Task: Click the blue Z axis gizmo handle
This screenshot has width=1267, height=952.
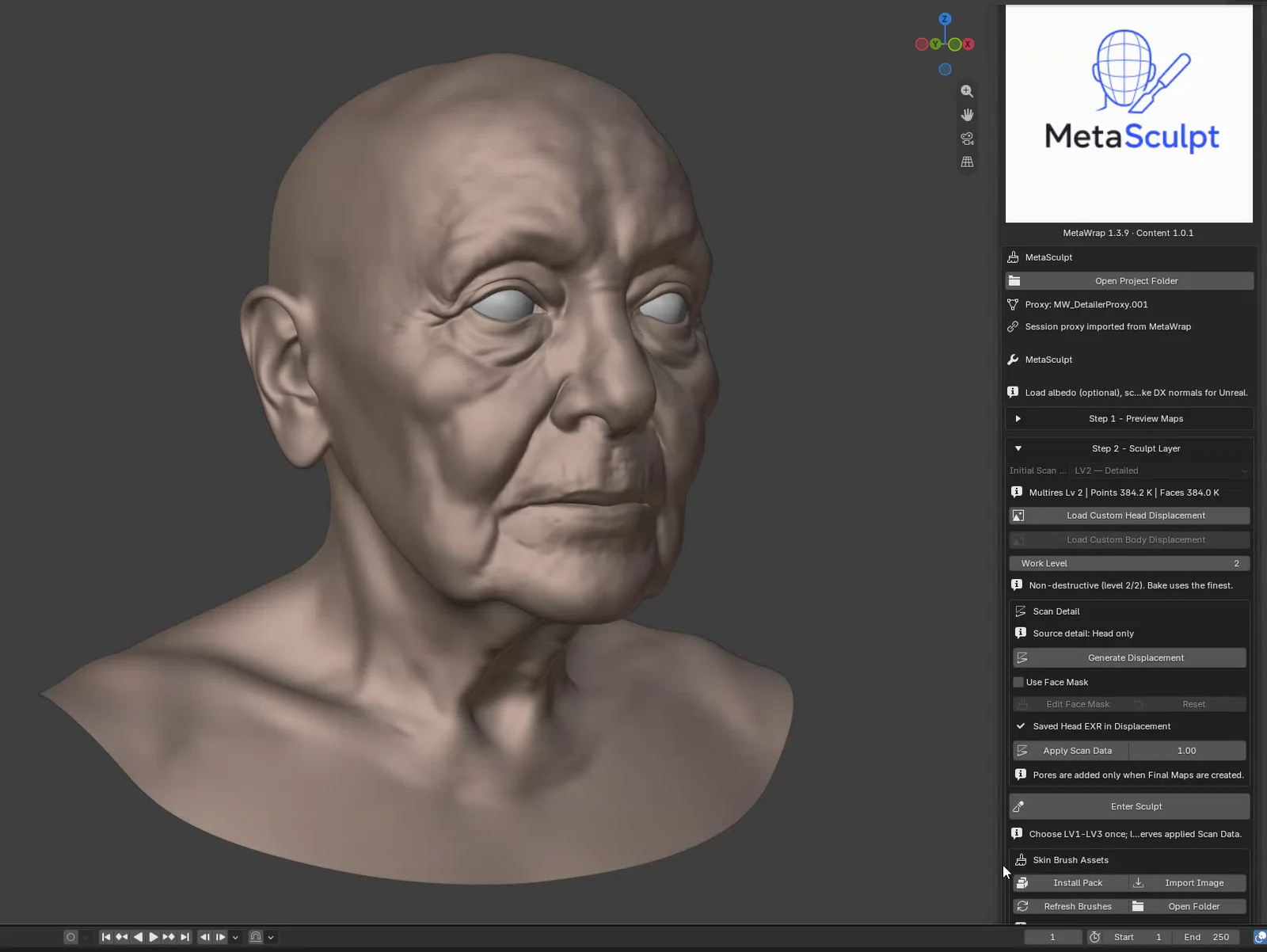Action: pyautogui.click(x=945, y=19)
